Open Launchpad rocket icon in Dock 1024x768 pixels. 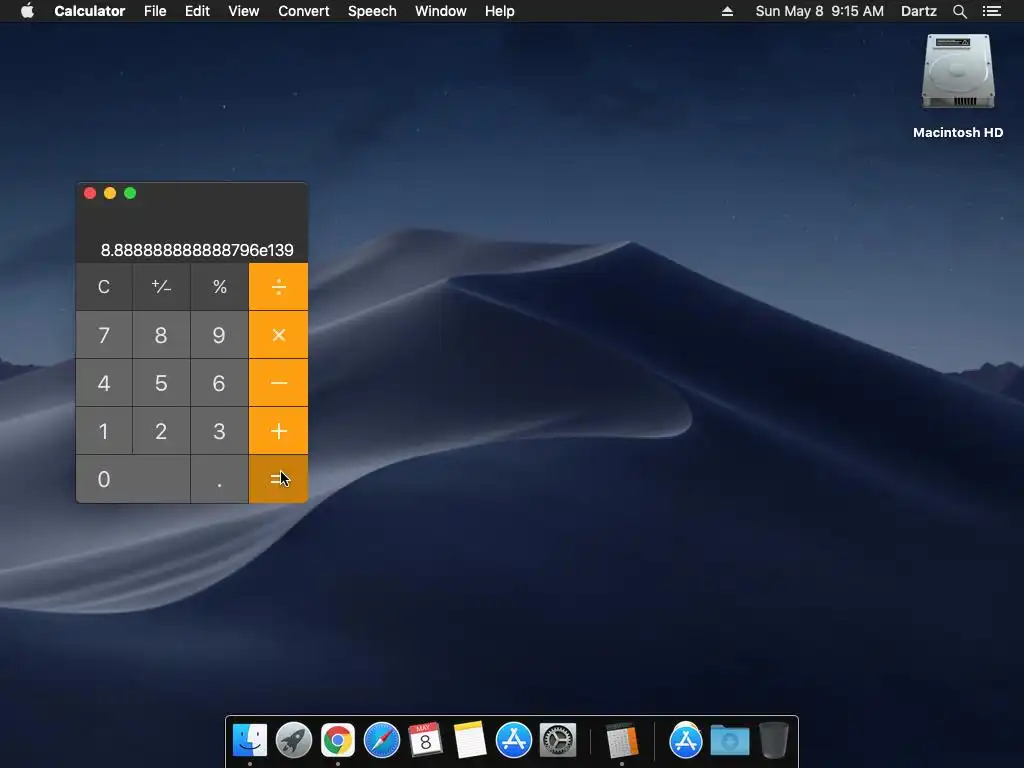tap(294, 740)
